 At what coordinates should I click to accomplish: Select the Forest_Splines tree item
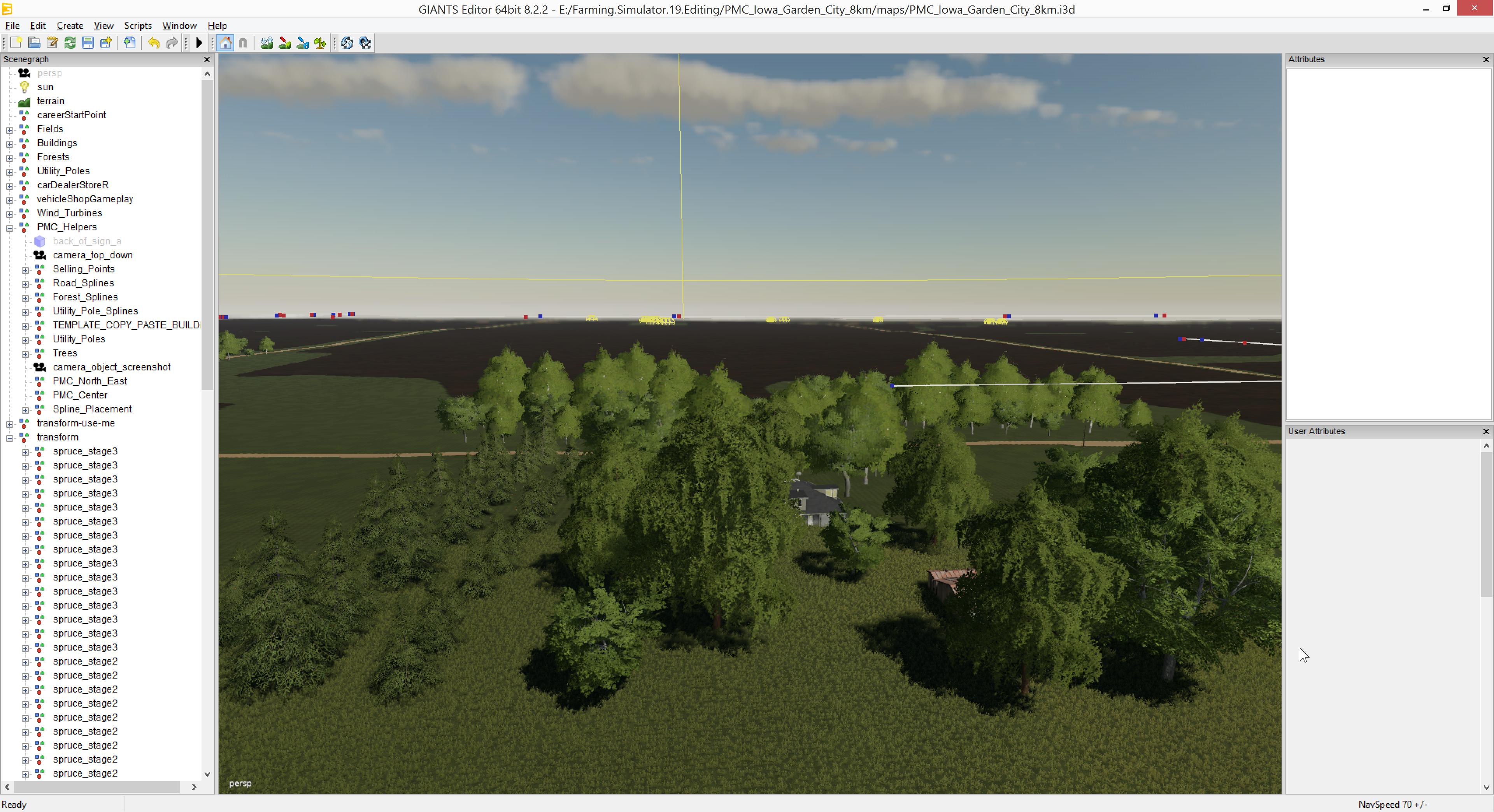85,297
